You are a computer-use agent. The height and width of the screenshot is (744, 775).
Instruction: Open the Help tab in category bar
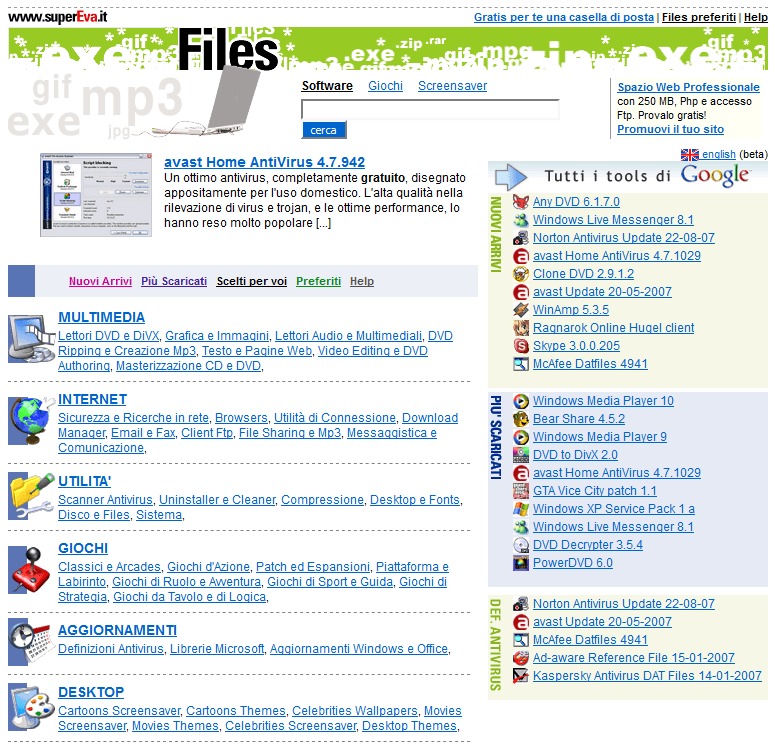362,281
